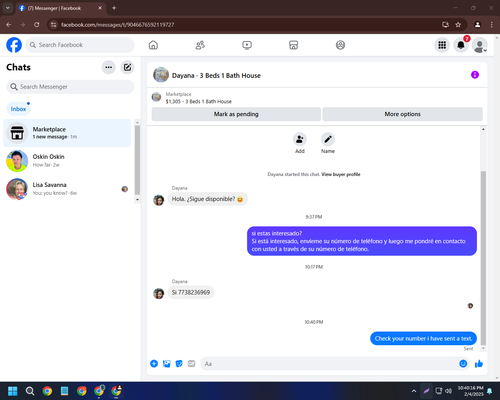
Task: Go back in browser
Action: tap(9, 25)
